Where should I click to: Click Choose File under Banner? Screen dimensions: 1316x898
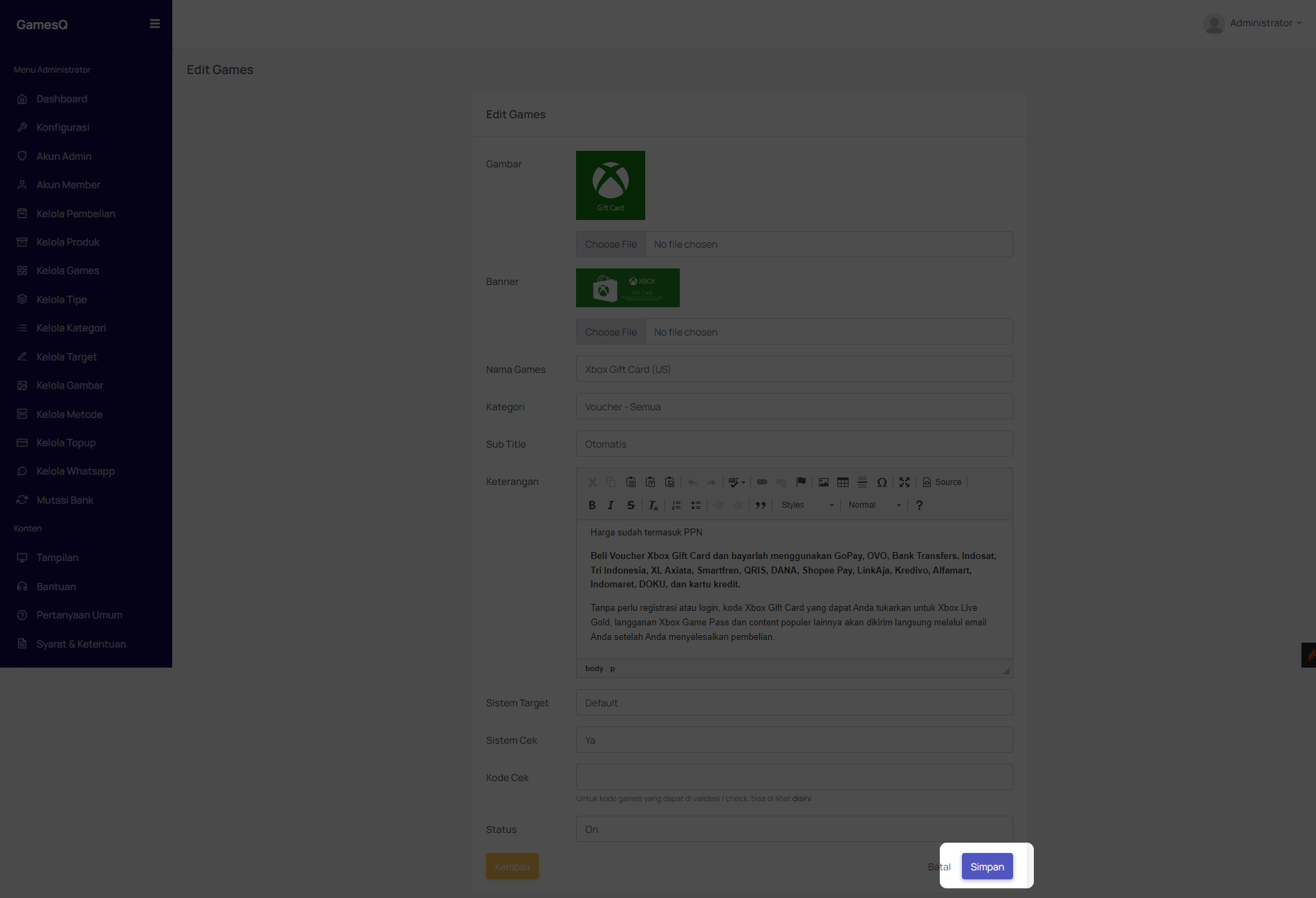pos(611,332)
